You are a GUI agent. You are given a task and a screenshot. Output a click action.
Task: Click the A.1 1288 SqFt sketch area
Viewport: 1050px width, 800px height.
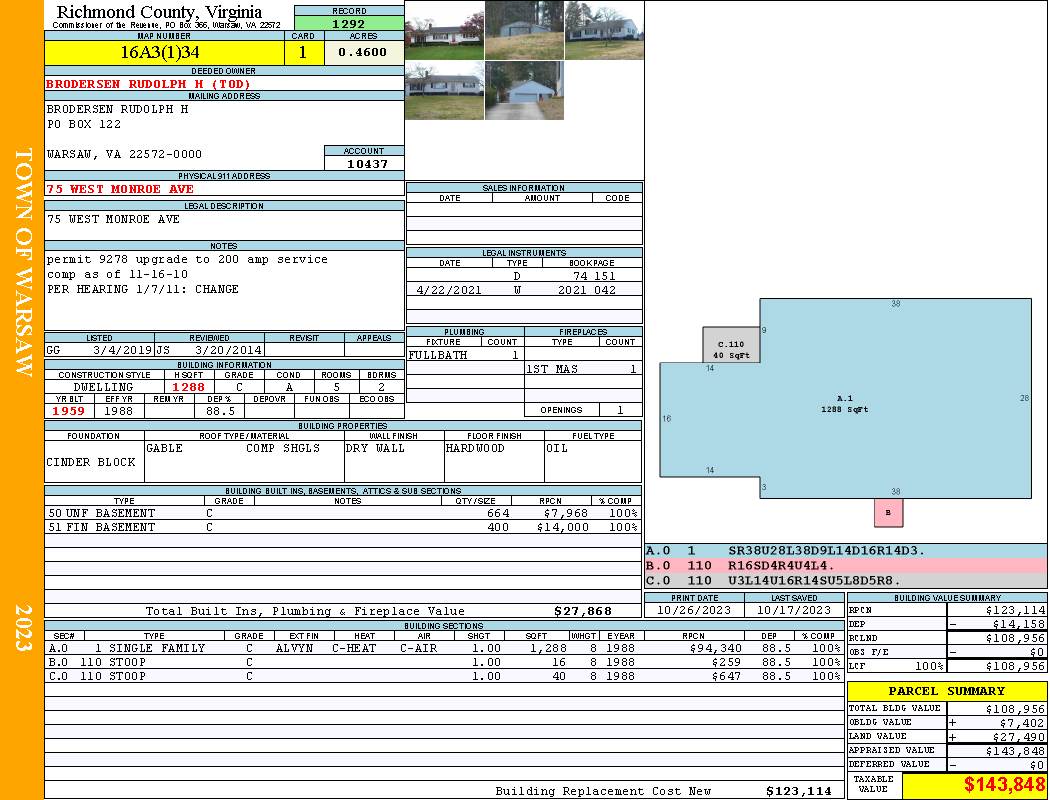[845, 404]
